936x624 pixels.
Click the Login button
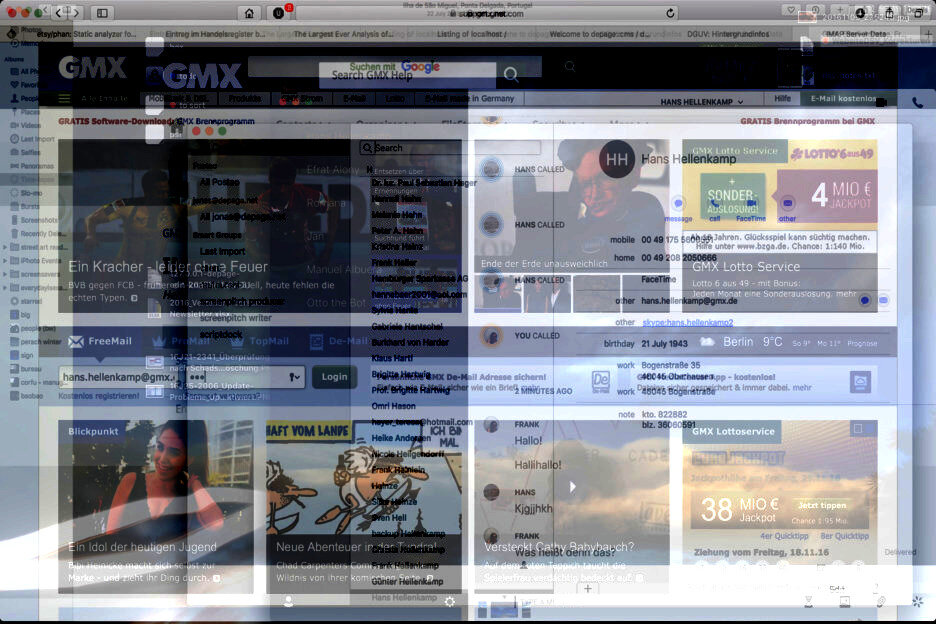coord(334,377)
